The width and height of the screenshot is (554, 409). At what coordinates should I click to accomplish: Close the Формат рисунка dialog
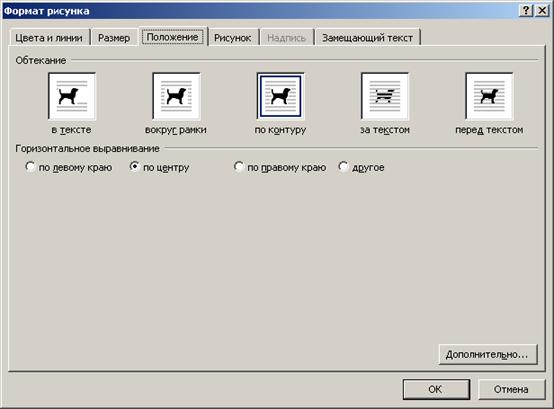point(542,11)
